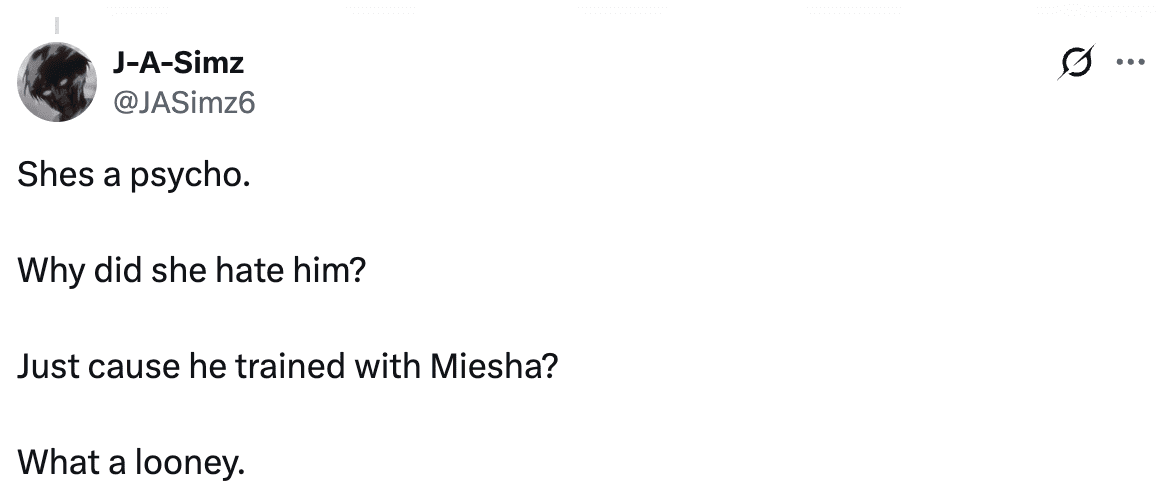Viewport: 1174px width, 490px height.
Task: Open the J-A-Simz display name link
Action: click(181, 64)
